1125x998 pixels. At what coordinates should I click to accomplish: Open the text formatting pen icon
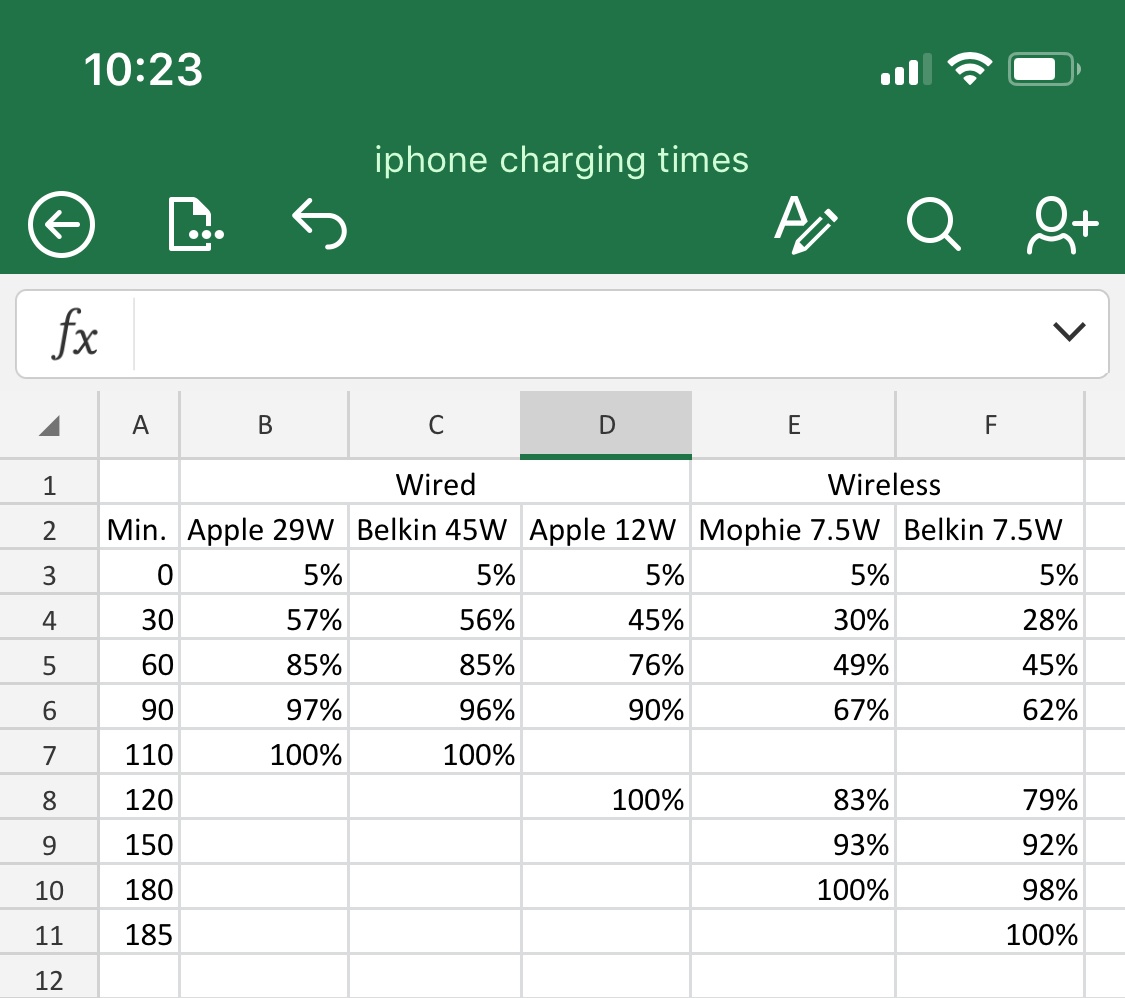pos(806,224)
